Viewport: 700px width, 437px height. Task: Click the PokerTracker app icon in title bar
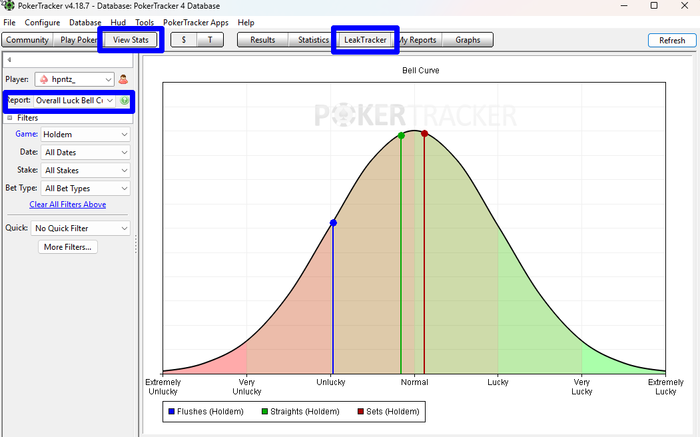pos(8,6)
